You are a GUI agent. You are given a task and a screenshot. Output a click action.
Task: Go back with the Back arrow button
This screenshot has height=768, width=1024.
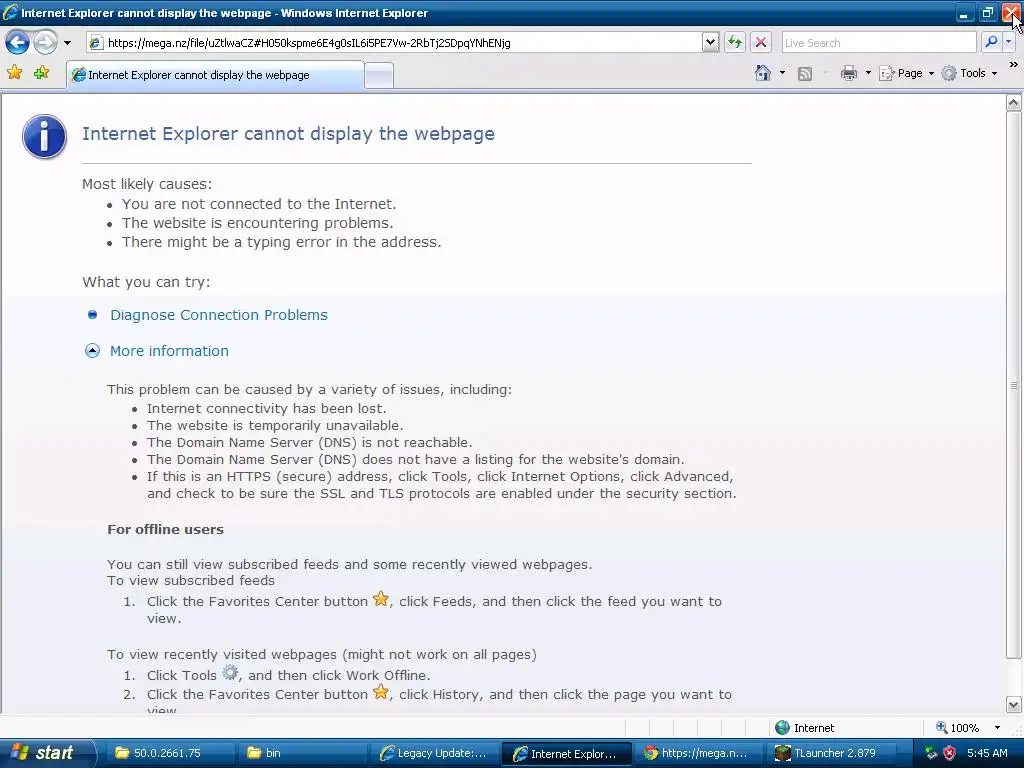17,43
